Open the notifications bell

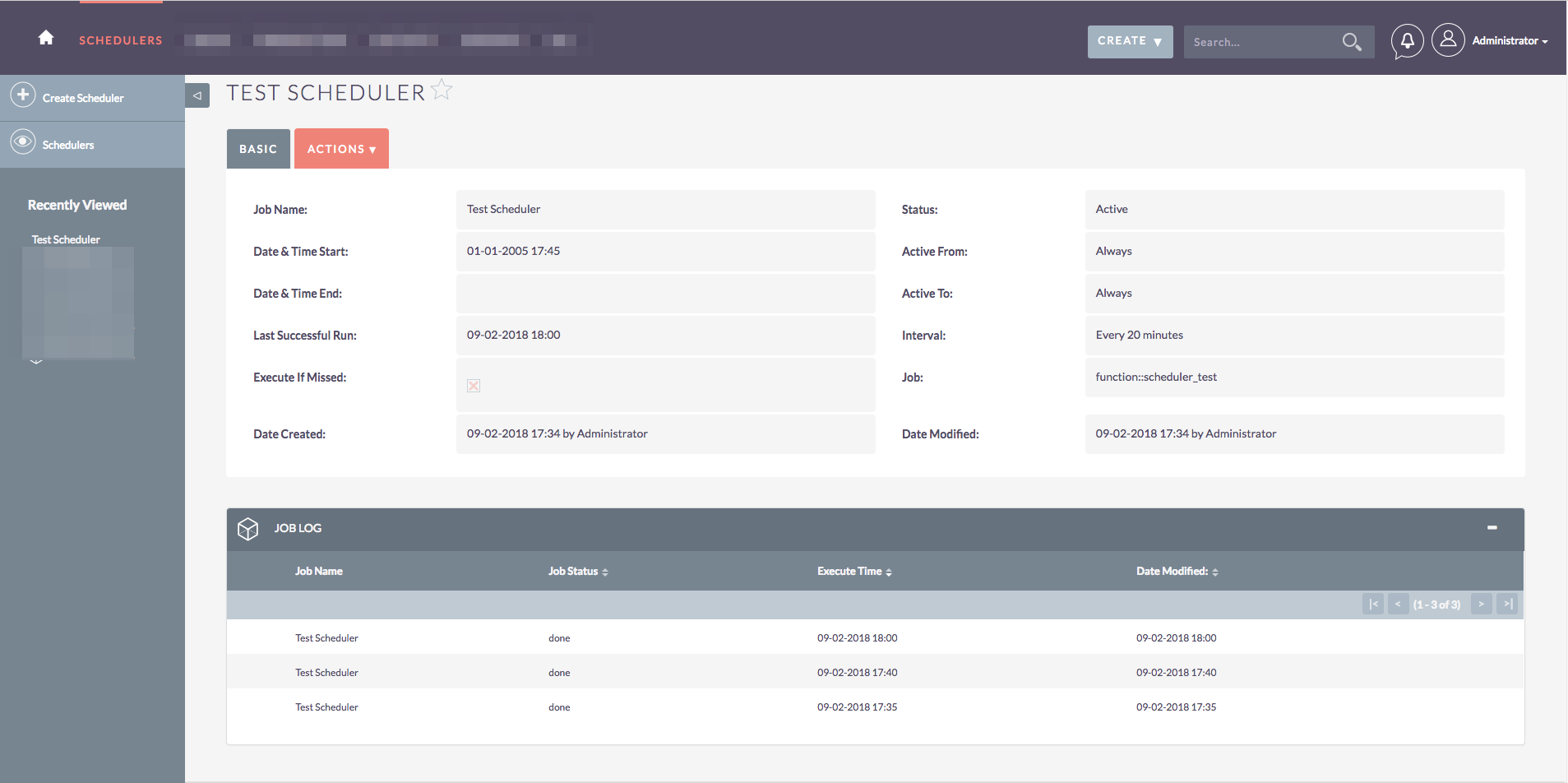click(1407, 40)
